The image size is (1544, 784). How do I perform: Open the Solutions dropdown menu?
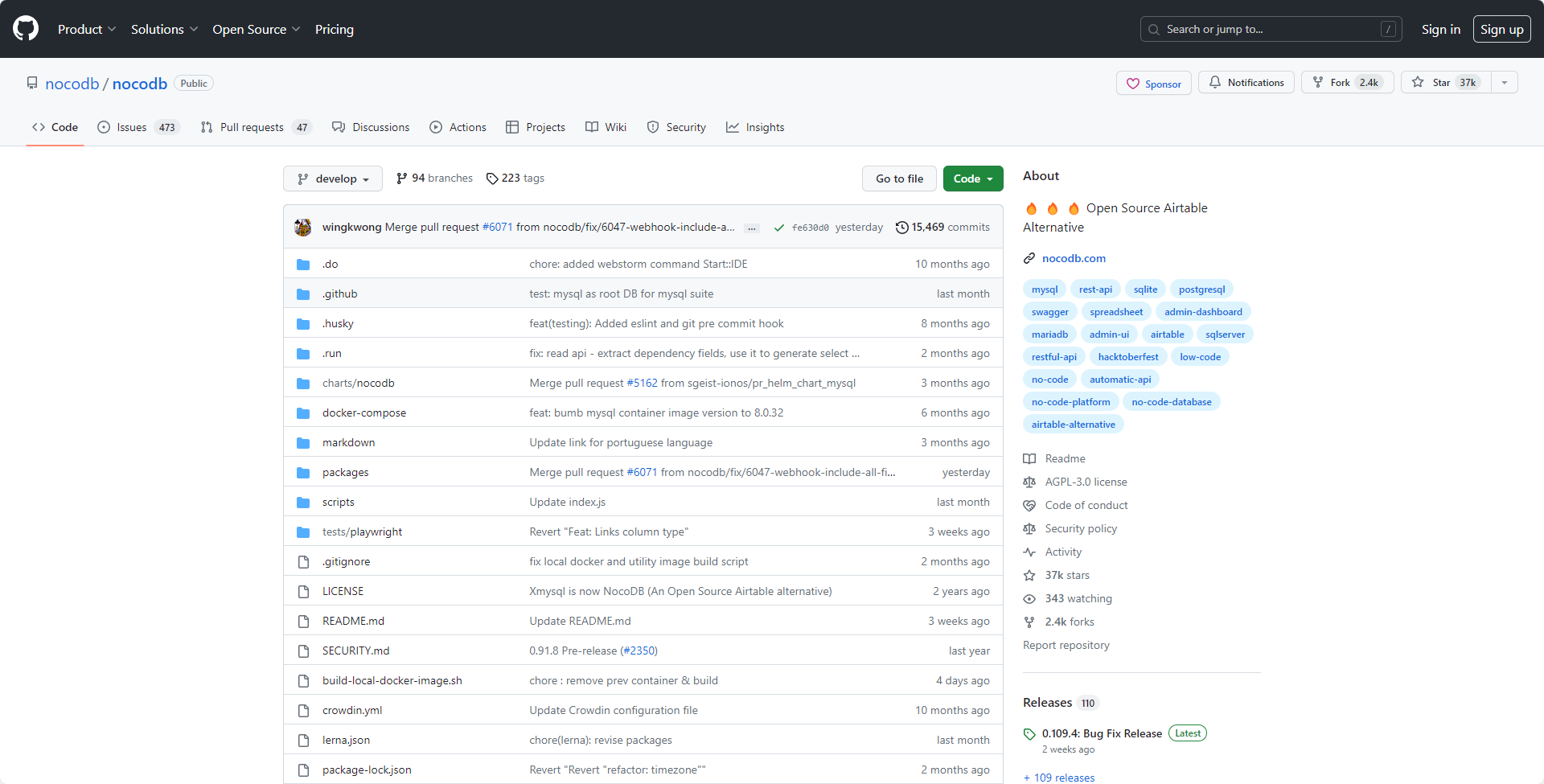(x=164, y=29)
